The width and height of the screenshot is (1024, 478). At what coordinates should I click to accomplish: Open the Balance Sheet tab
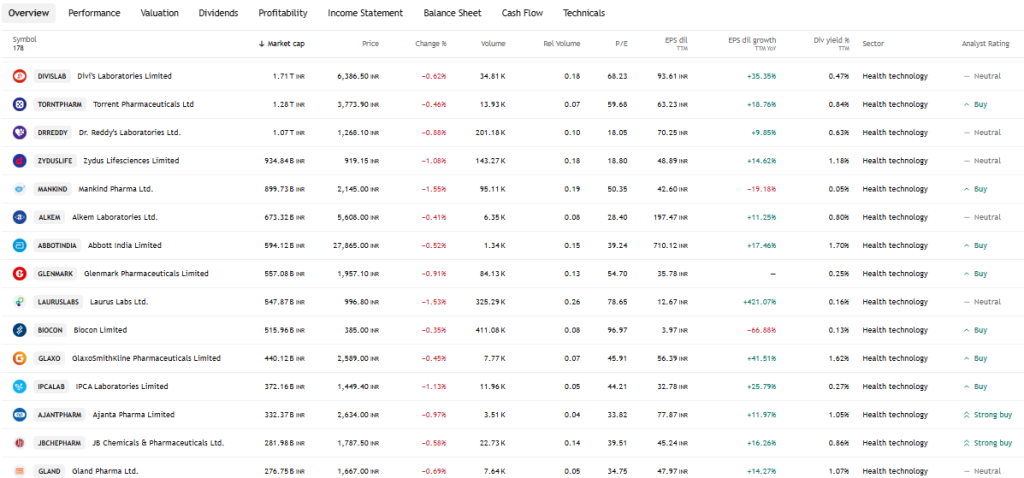tap(452, 13)
